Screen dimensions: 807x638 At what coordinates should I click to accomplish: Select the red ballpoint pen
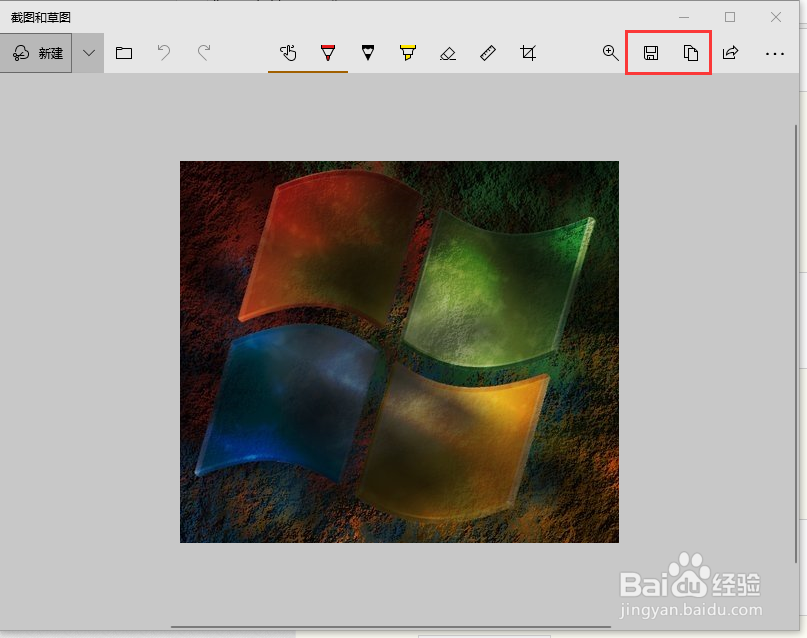click(x=328, y=52)
